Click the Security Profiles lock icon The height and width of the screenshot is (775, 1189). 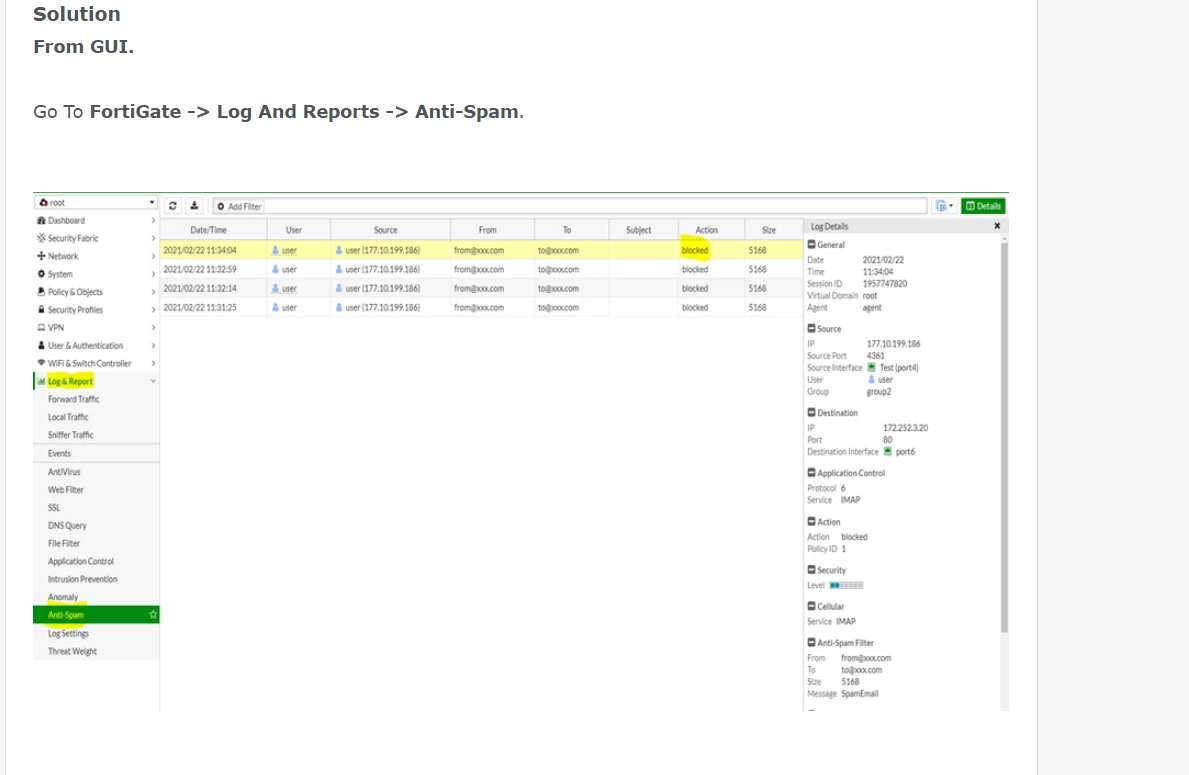tap(41, 309)
